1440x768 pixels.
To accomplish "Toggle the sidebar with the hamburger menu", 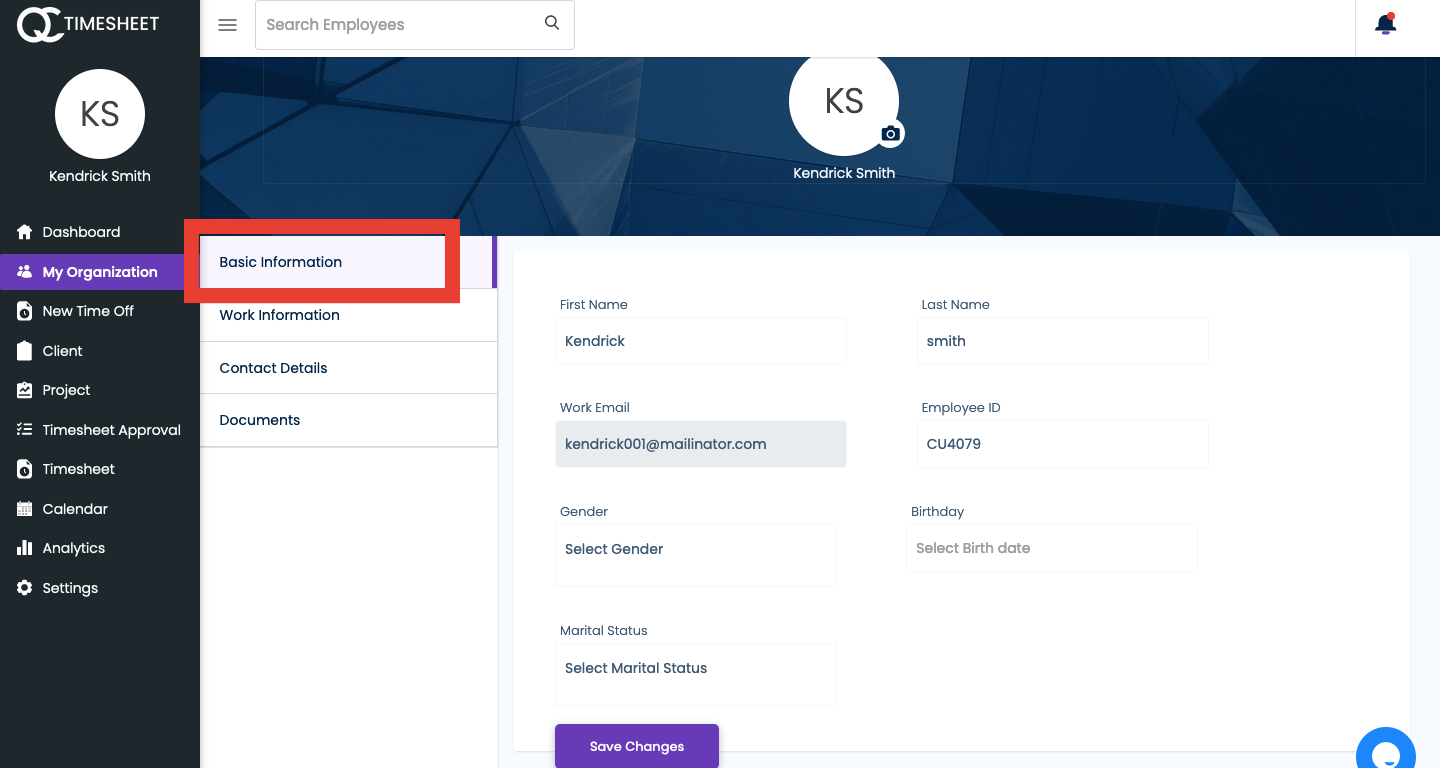I will coord(227,24).
